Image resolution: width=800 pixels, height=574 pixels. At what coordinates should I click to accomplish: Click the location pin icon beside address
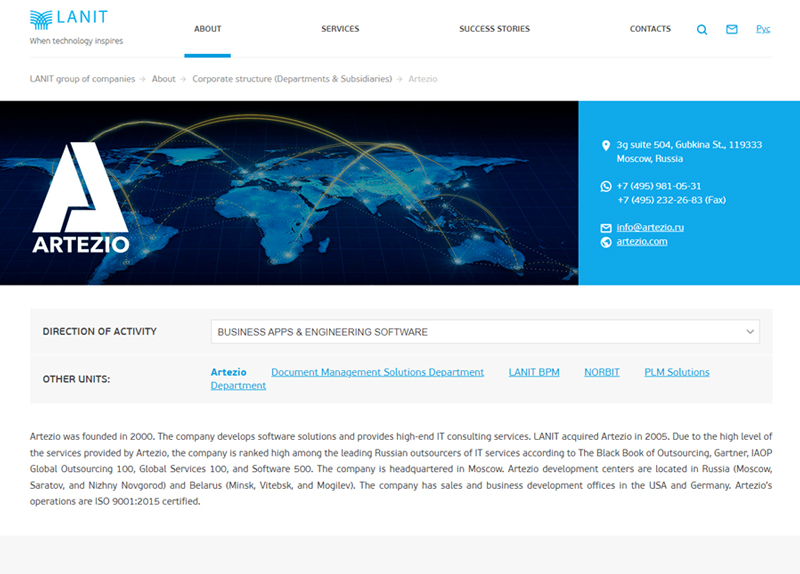click(605, 146)
